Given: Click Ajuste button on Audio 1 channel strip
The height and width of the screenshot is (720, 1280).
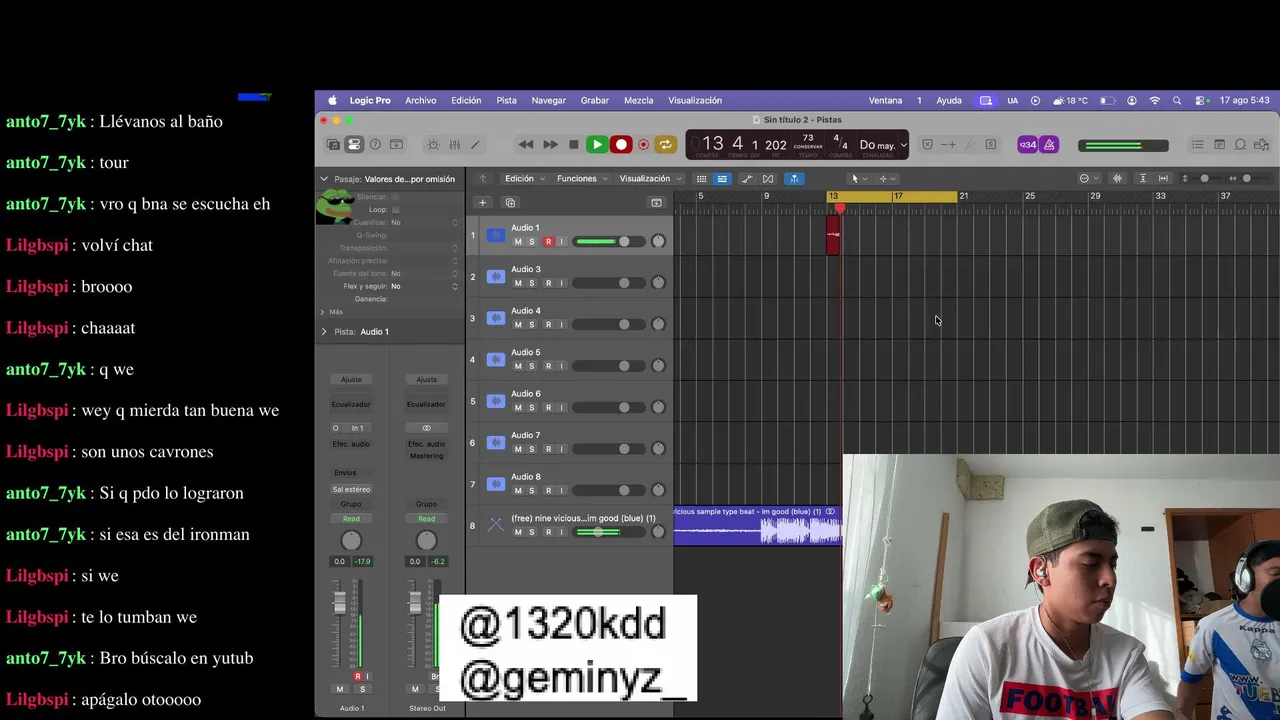Looking at the screenshot, I should point(351,379).
